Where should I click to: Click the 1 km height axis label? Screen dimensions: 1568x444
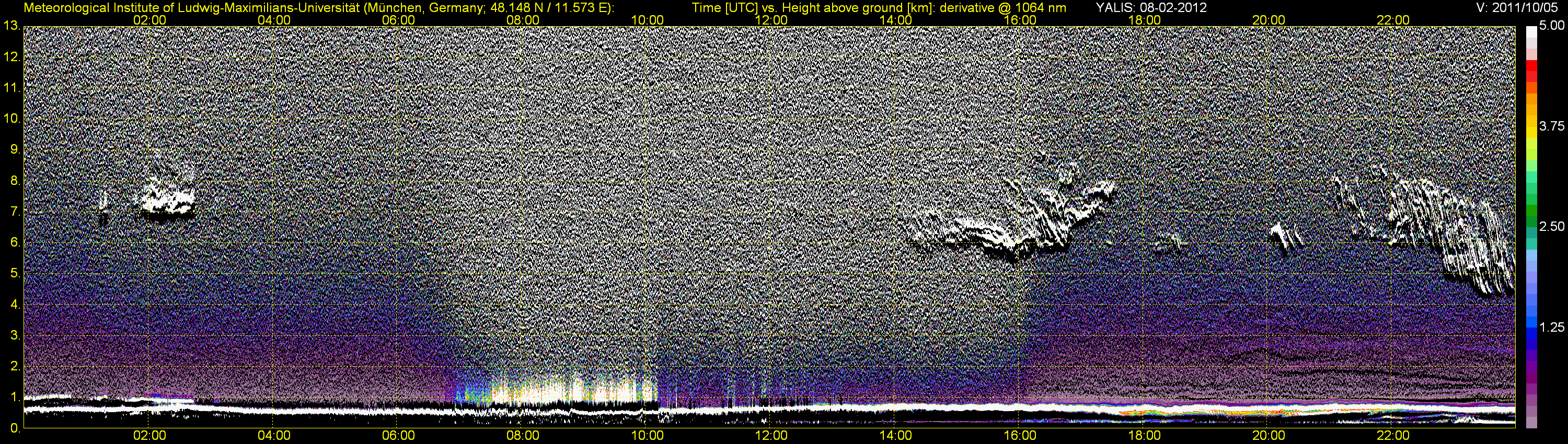[15, 398]
